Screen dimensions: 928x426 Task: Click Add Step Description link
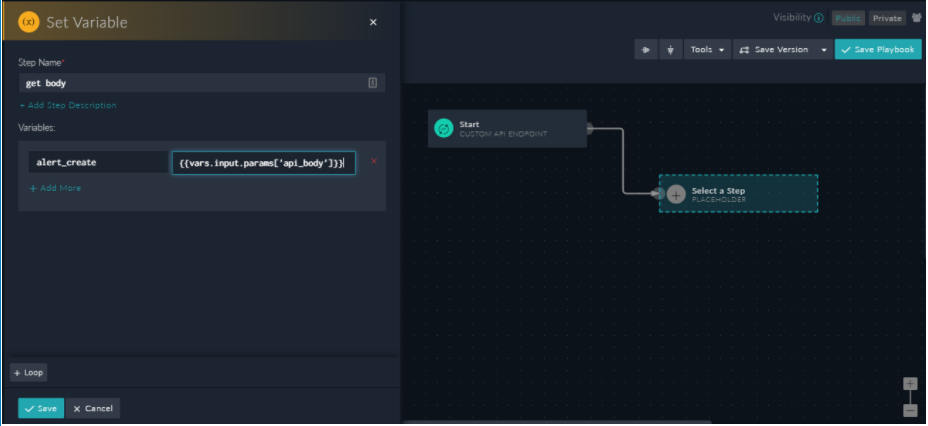click(67, 105)
